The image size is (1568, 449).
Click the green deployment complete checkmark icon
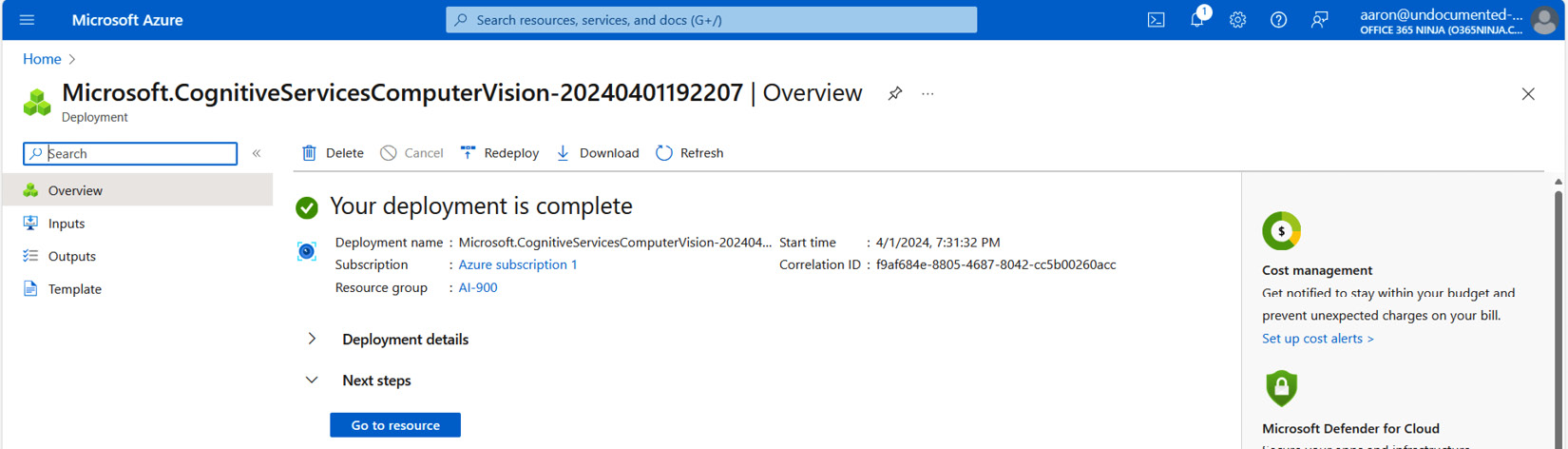pos(307,207)
